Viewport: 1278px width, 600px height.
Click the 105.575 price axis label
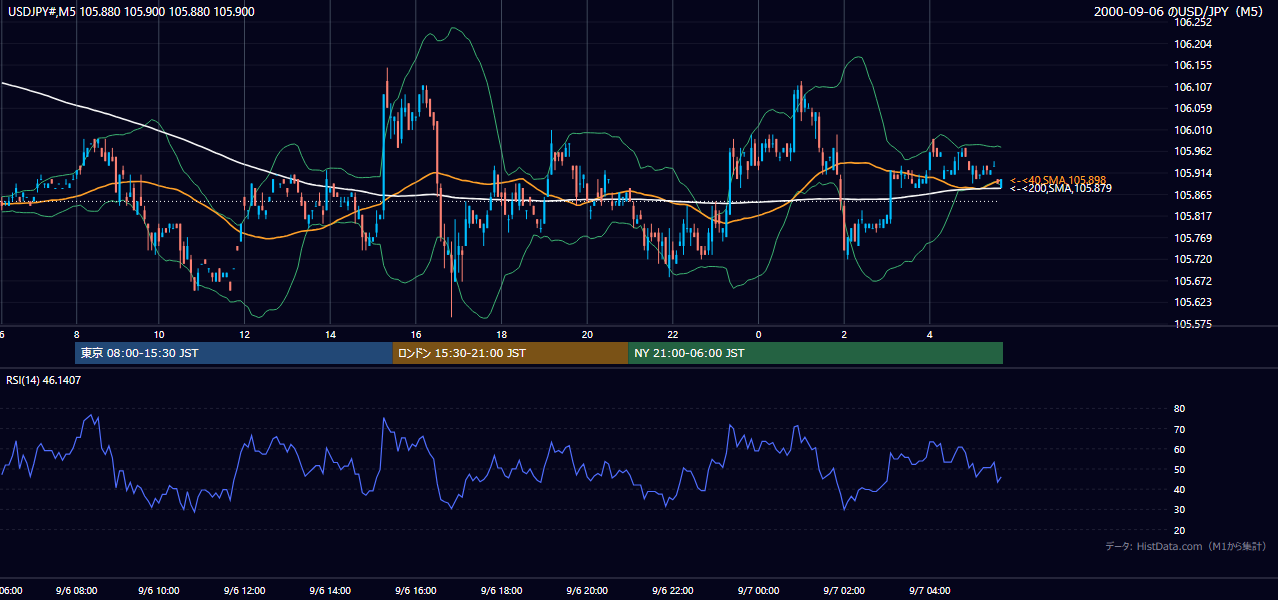click(x=1193, y=324)
